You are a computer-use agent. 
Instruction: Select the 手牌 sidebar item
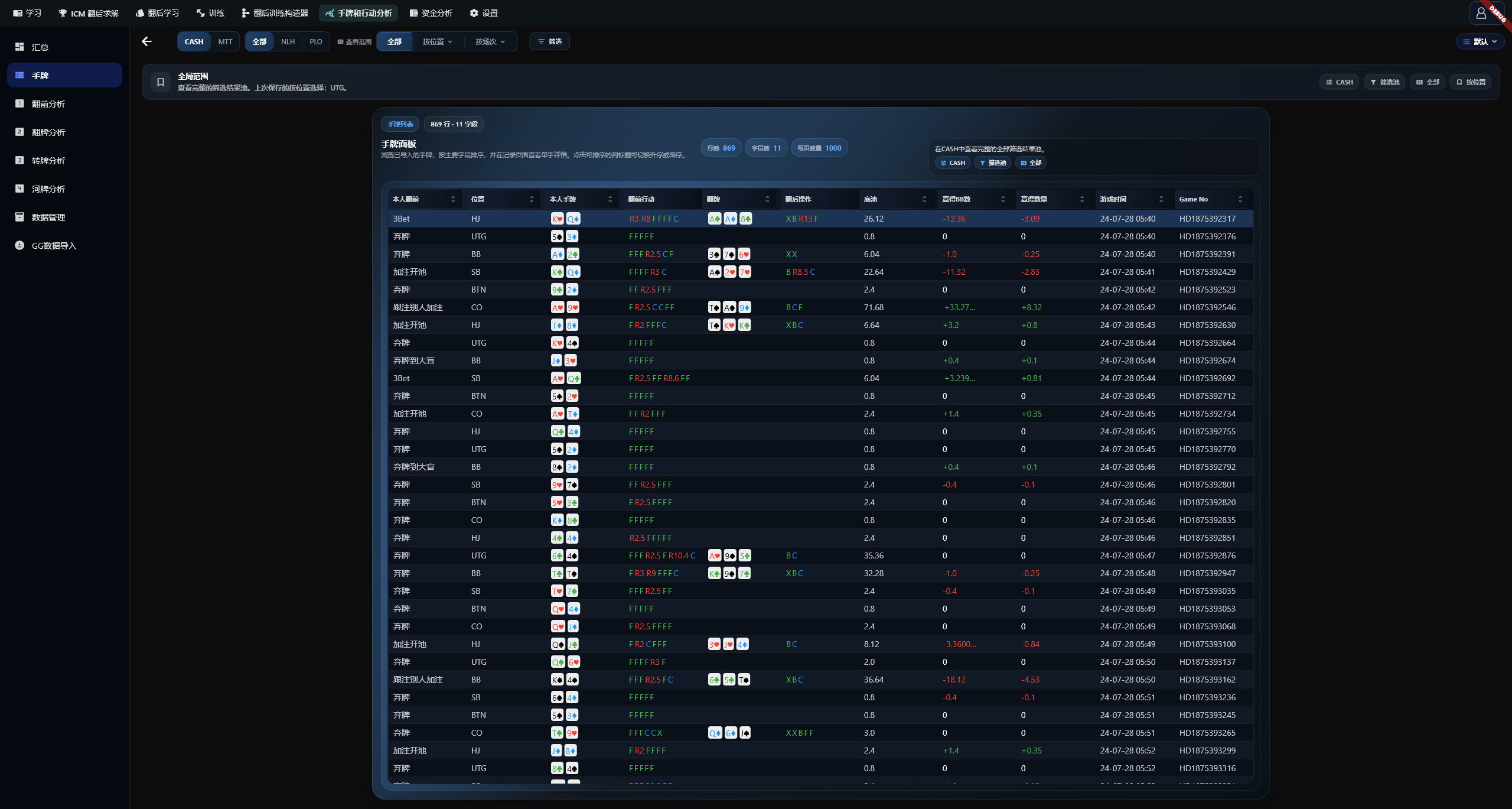(64, 75)
